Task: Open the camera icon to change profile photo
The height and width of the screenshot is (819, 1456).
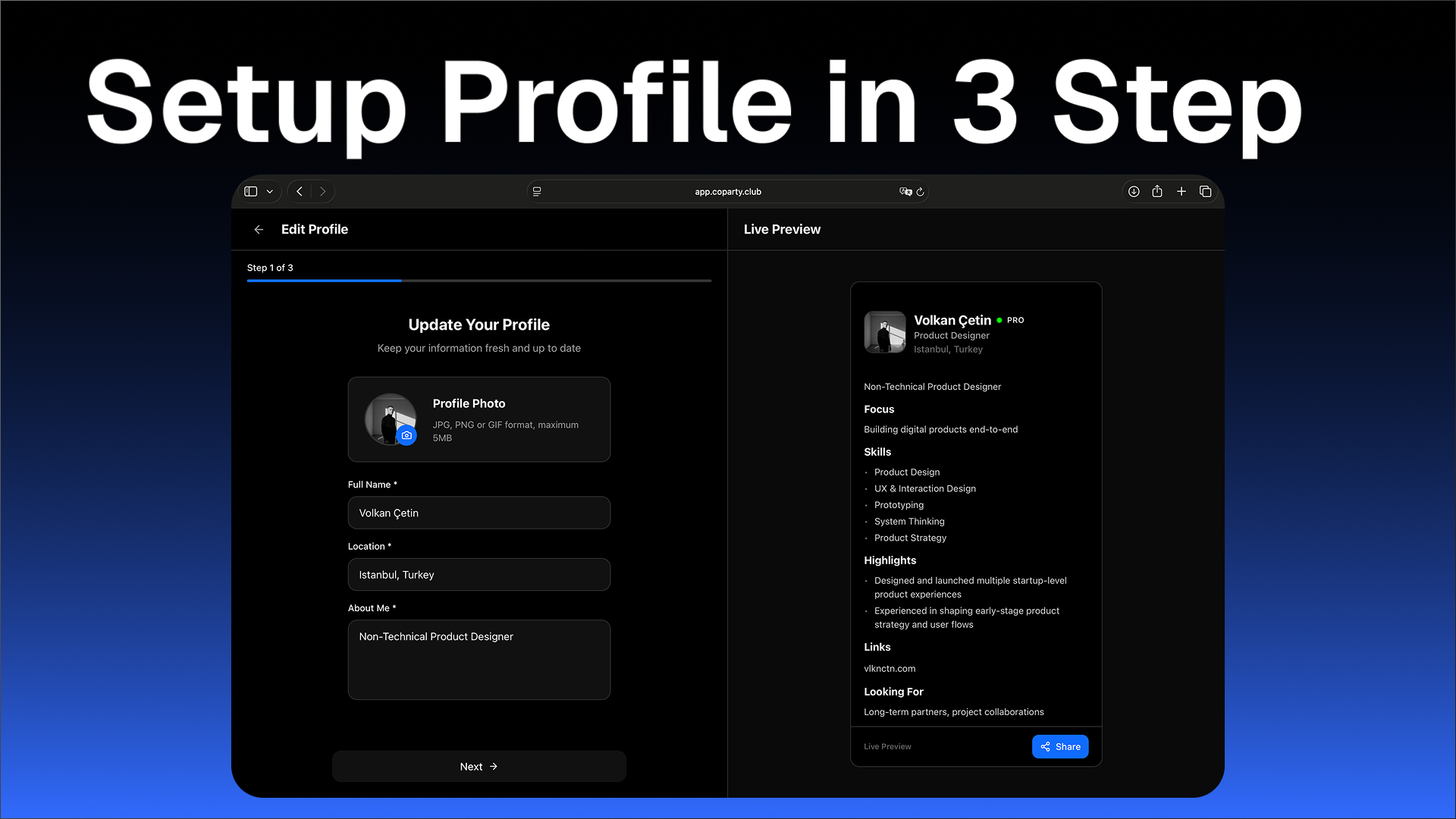Action: 407,435
